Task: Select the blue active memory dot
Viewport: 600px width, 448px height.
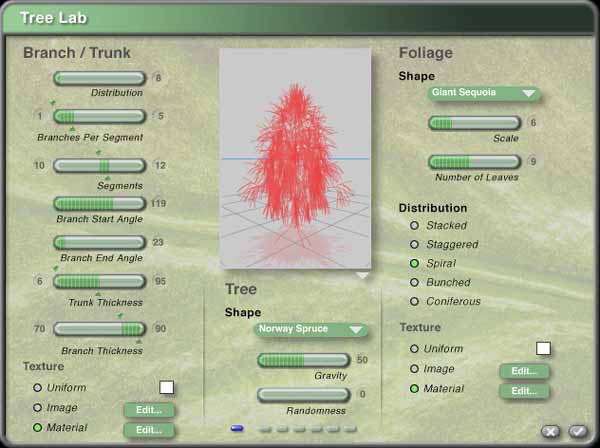Action: click(237, 428)
